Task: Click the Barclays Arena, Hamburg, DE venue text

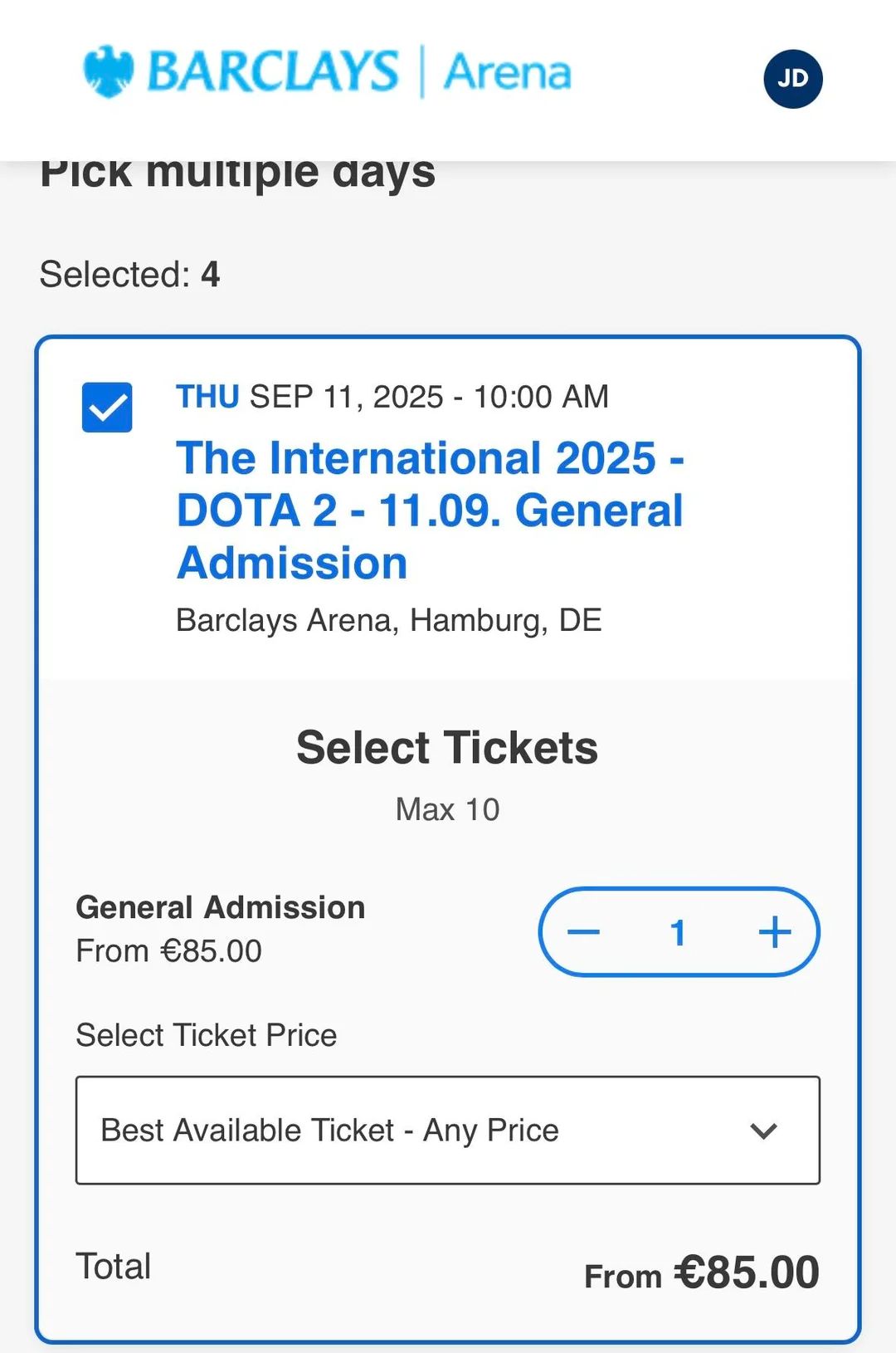Action: tap(388, 620)
